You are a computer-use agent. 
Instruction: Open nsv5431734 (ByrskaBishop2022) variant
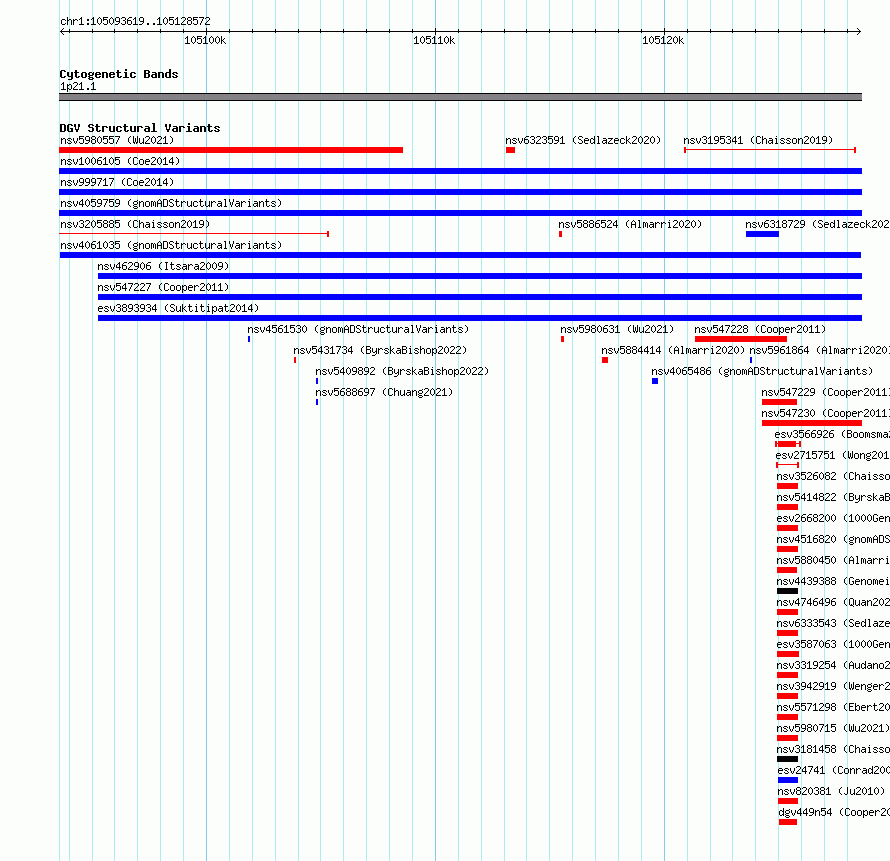[380, 350]
